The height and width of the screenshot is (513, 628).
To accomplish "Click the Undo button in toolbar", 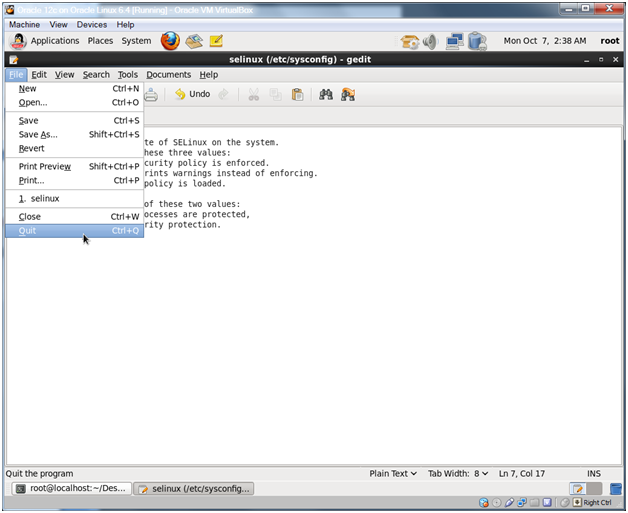I will pyautogui.click(x=192, y=94).
